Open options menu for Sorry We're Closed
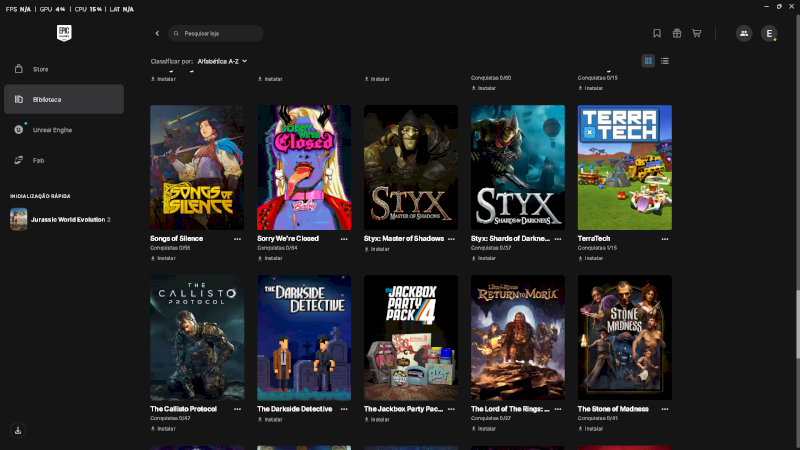Viewport: 800px width, 450px height. coord(344,239)
